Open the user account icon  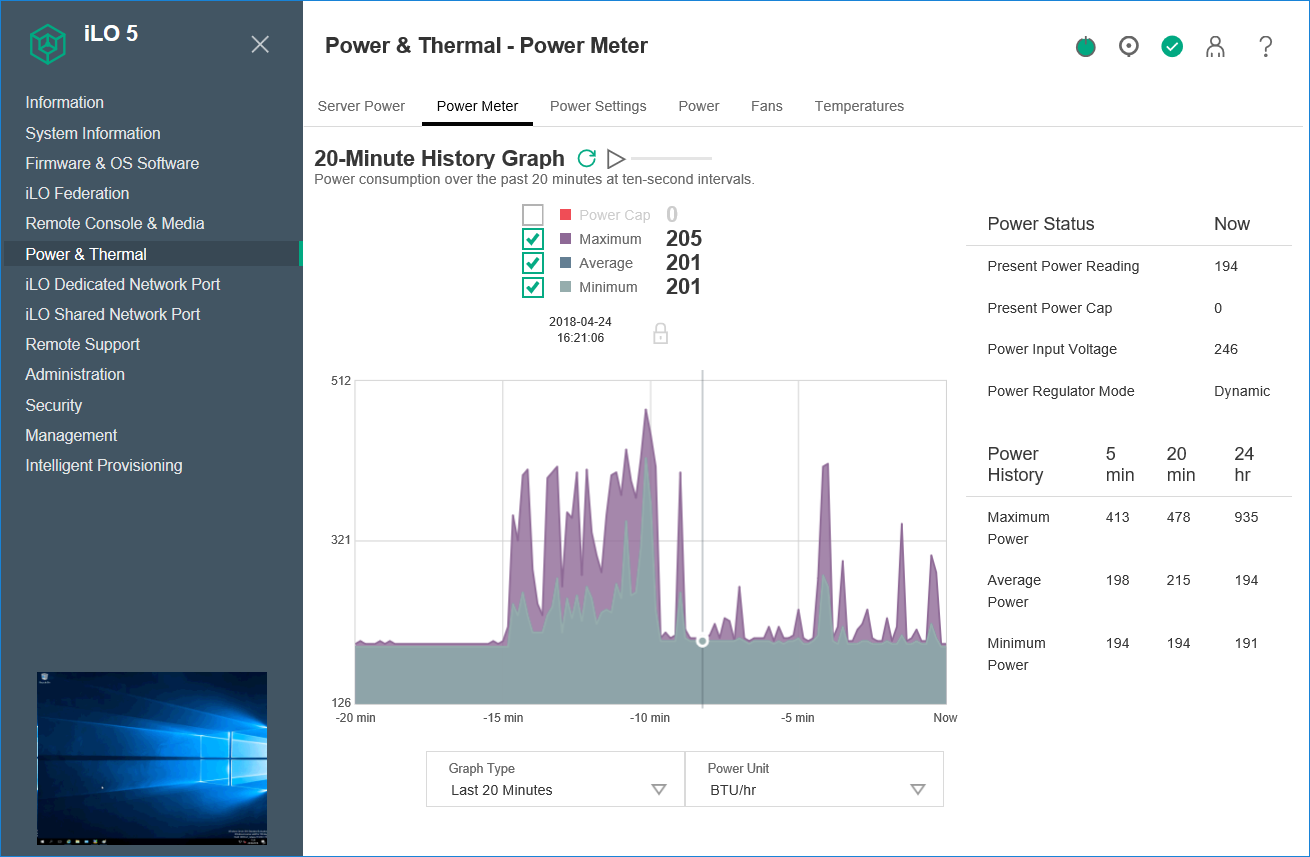point(1215,47)
